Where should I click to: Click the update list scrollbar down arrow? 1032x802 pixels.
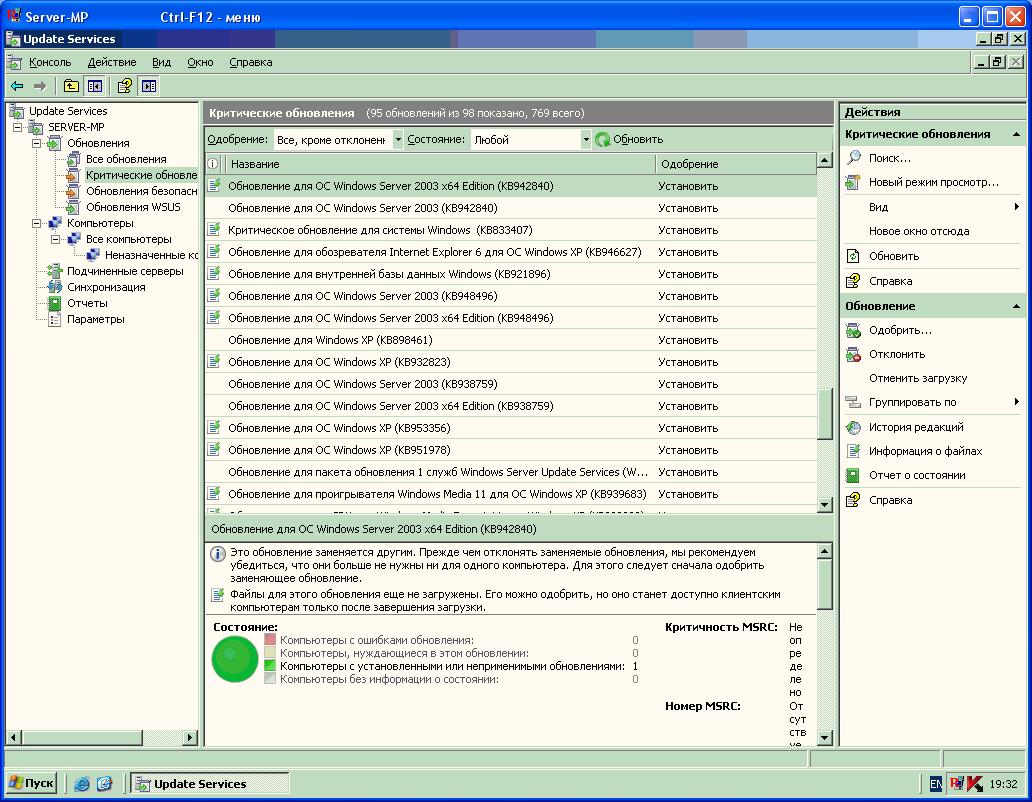tap(825, 505)
